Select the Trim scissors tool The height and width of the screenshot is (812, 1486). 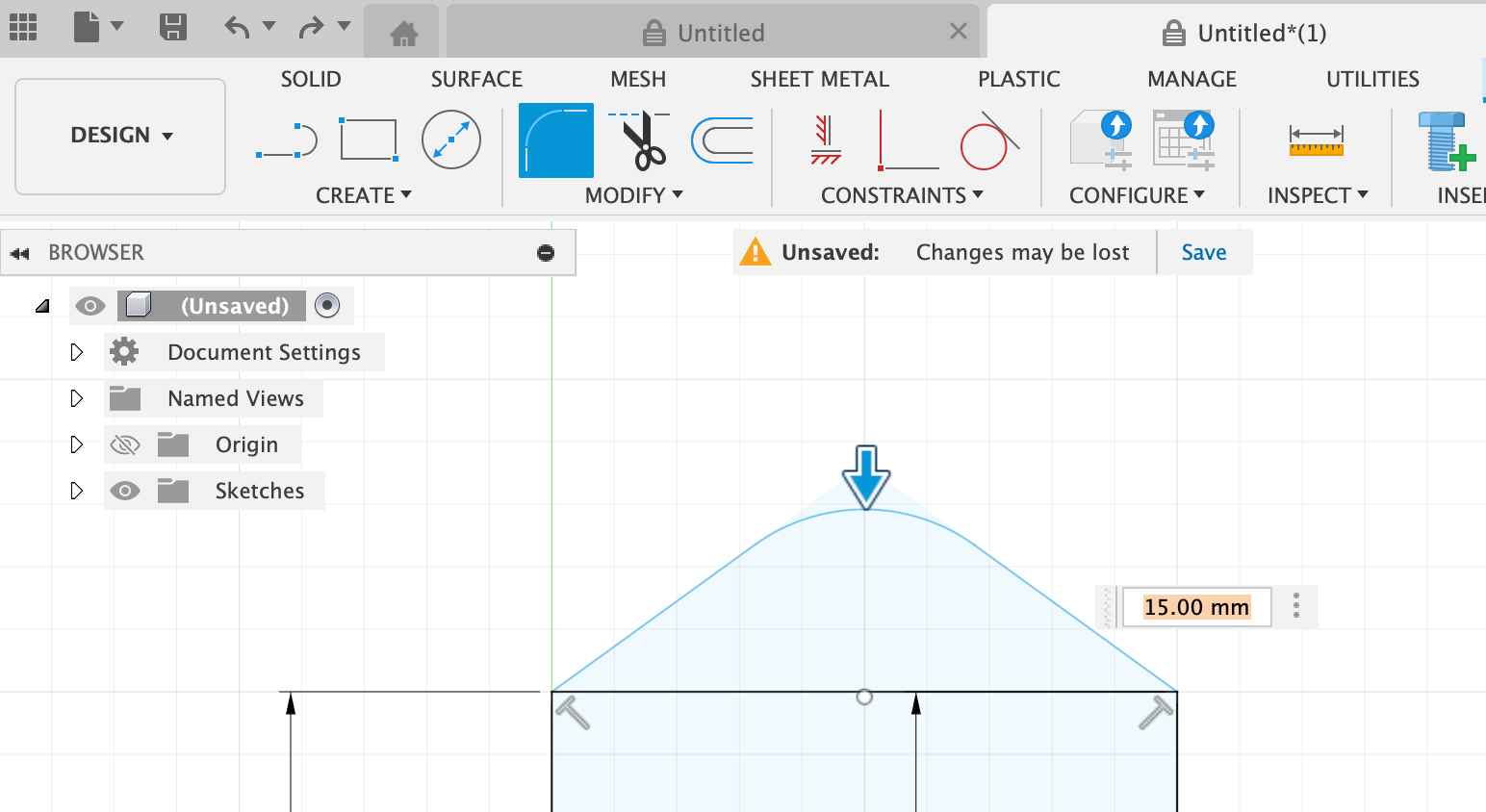pos(640,140)
